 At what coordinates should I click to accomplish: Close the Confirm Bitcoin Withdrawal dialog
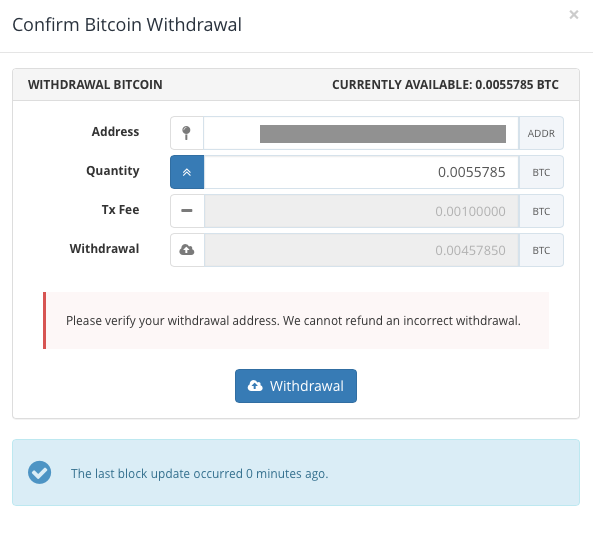click(x=574, y=15)
